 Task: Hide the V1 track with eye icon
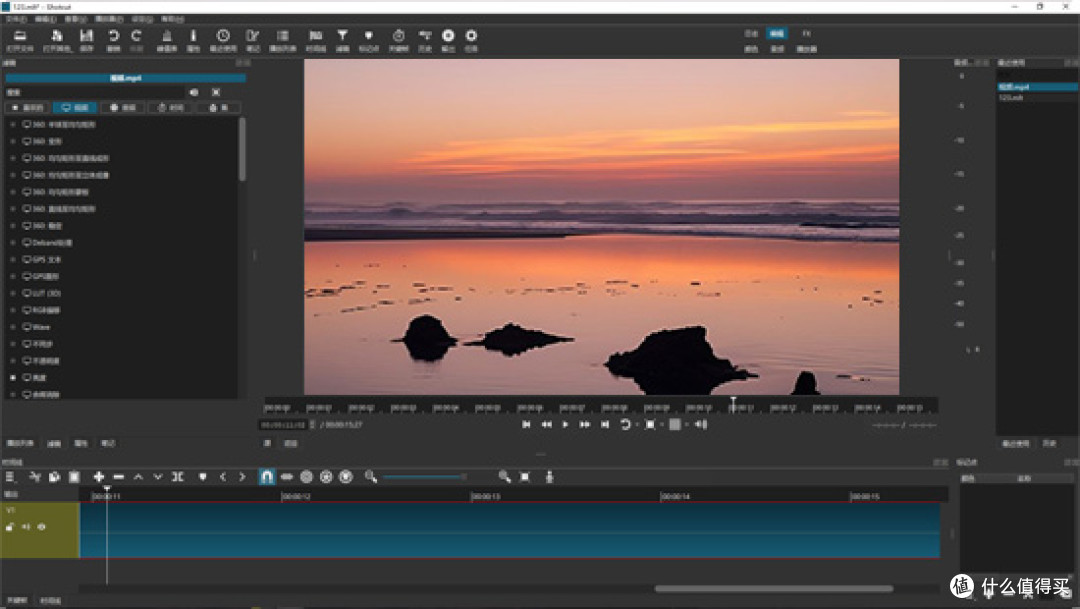(x=41, y=527)
